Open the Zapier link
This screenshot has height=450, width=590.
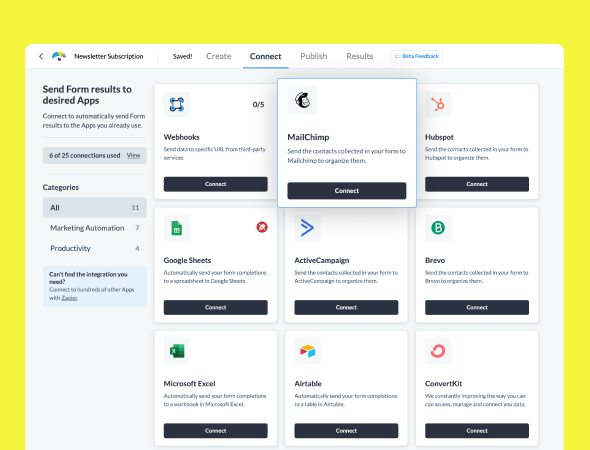click(69, 298)
